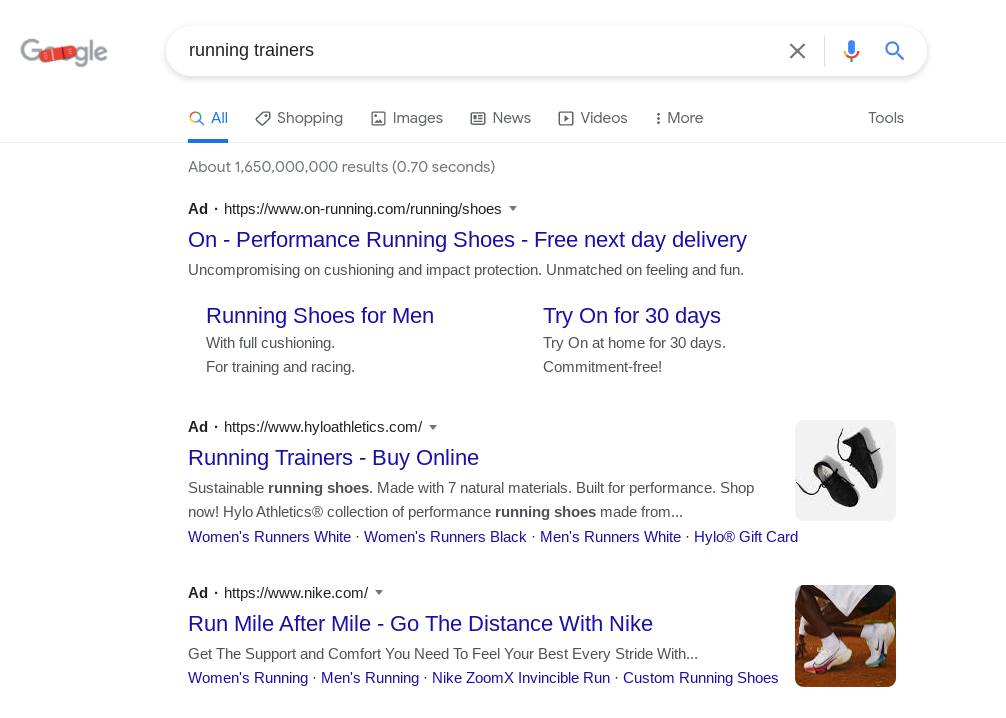Viewport: 1006px width, 718px height.
Task: Follow the Men's Running Nike link
Action: pos(370,678)
